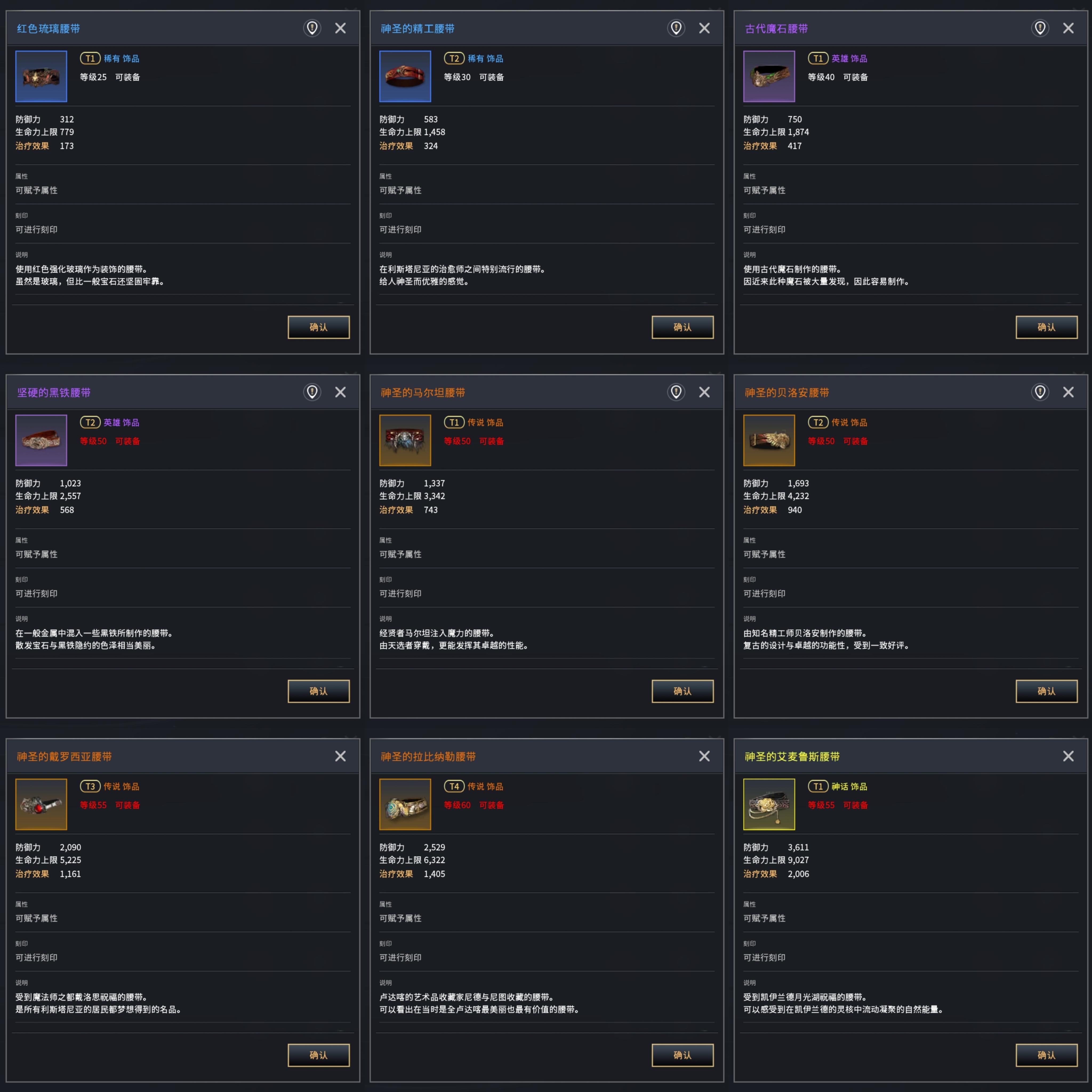The width and height of the screenshot is (1092, 1092).
Task: Close the 神圣的马尔坦腰带 window
Action: (x=704, y=392)
